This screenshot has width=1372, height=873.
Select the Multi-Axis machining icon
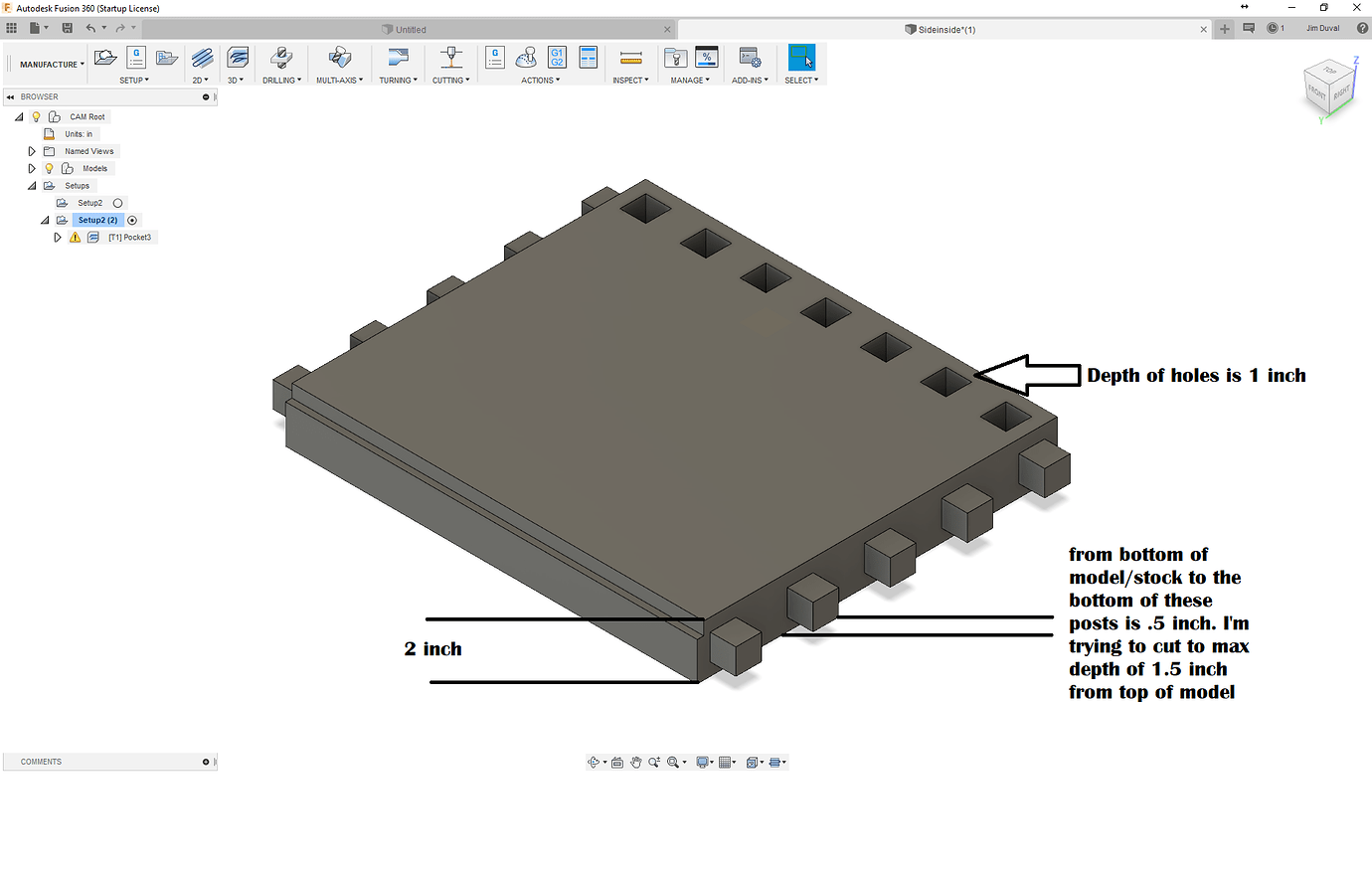click(339, 57)
